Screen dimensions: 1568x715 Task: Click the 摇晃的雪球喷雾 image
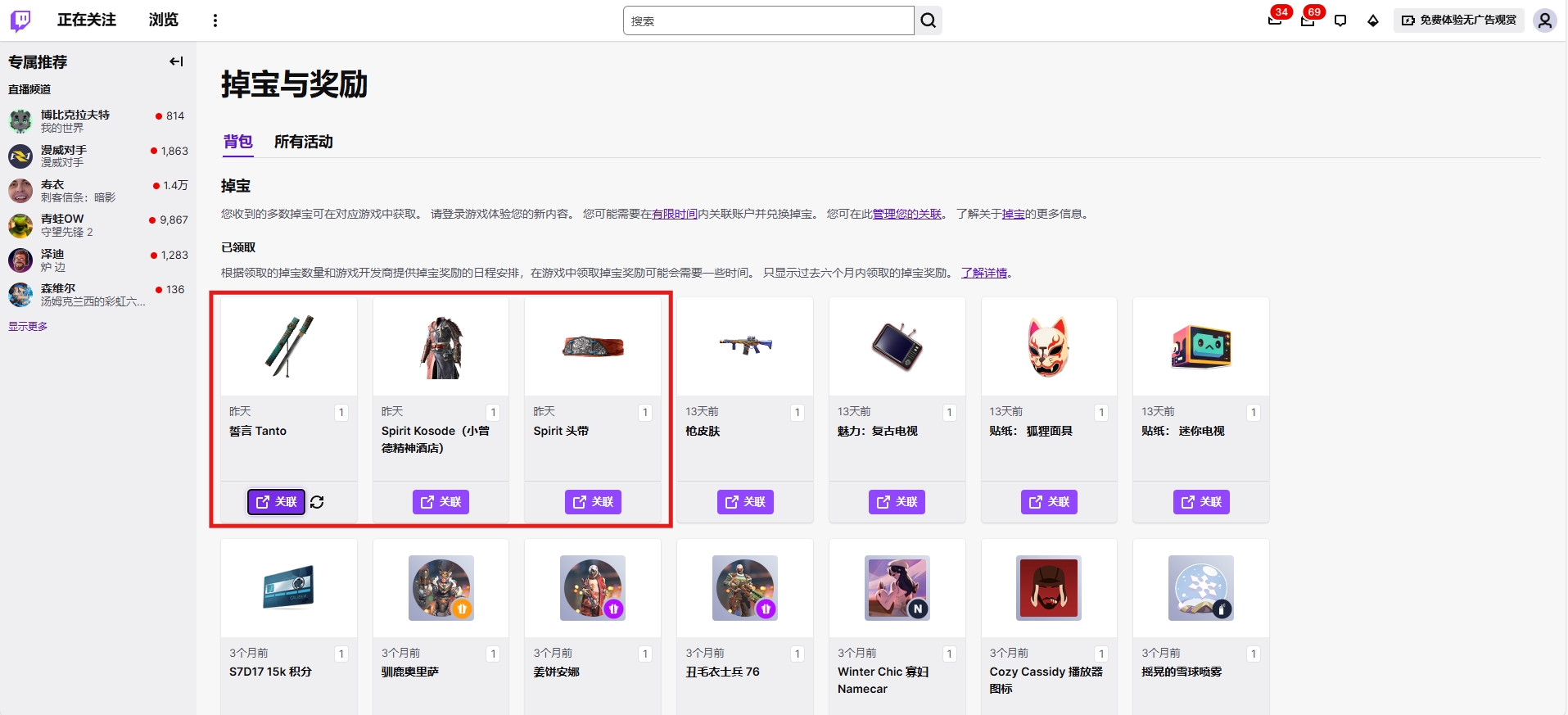(1201, 588)
